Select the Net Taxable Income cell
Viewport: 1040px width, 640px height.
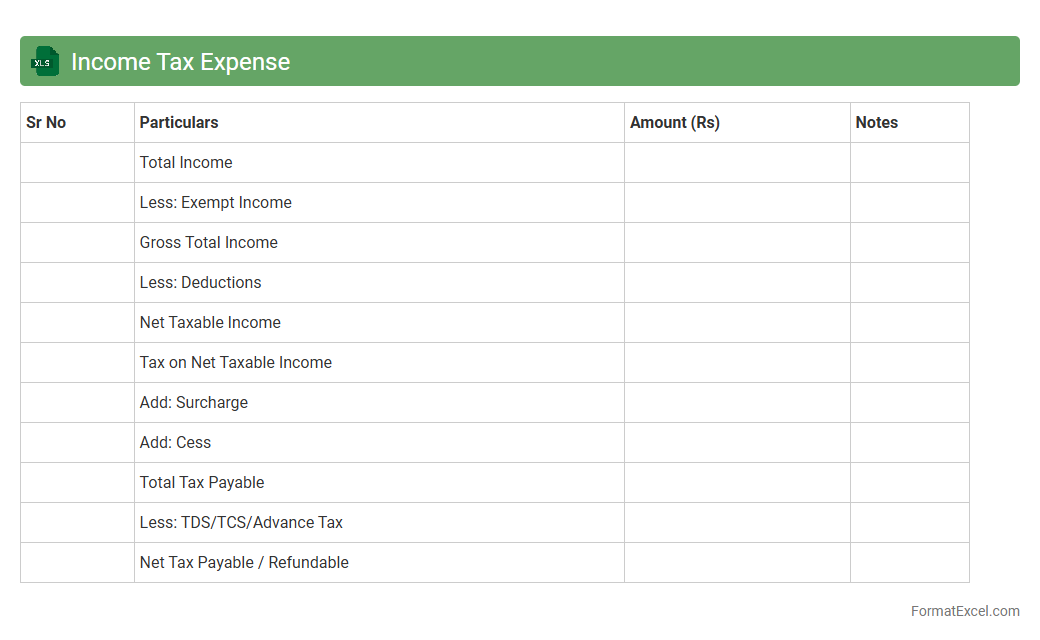coord(210,323)
